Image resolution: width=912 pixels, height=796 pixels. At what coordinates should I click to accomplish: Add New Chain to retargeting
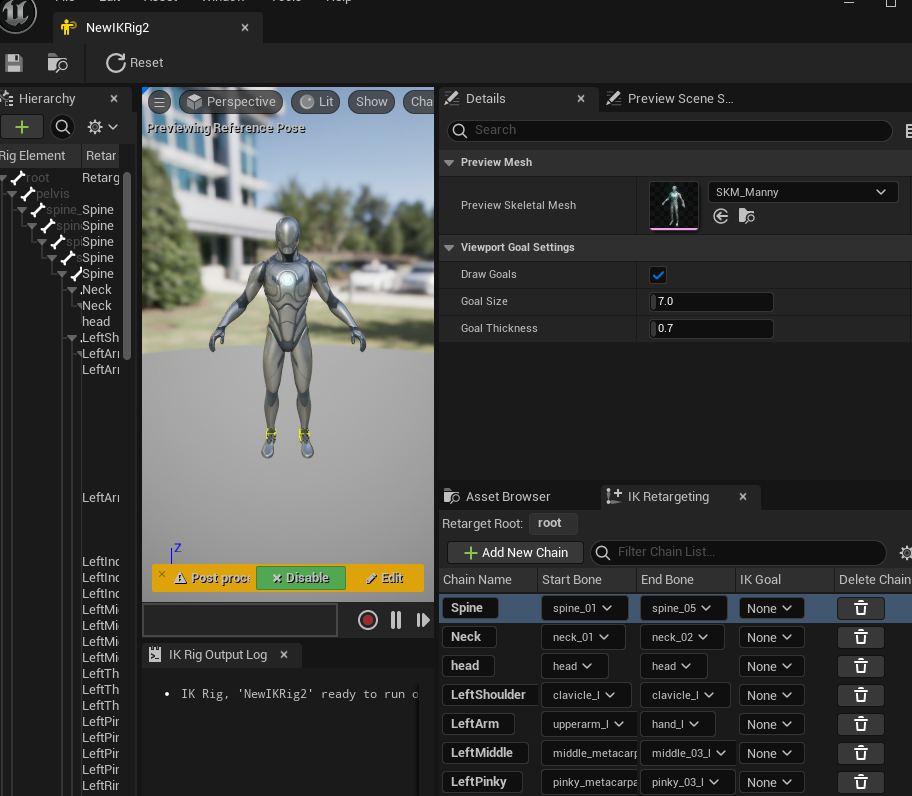point(515,552)
